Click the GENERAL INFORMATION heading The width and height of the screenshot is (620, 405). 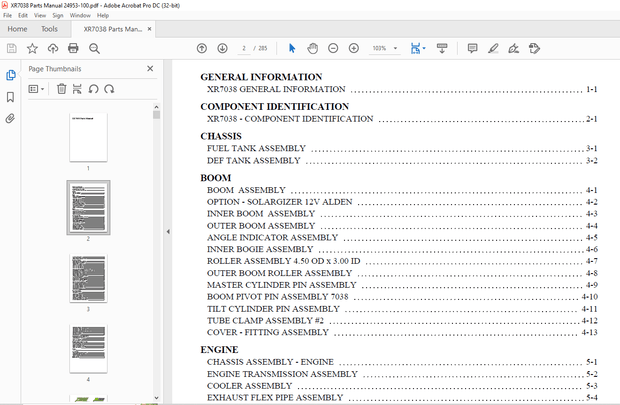(261, 77)
